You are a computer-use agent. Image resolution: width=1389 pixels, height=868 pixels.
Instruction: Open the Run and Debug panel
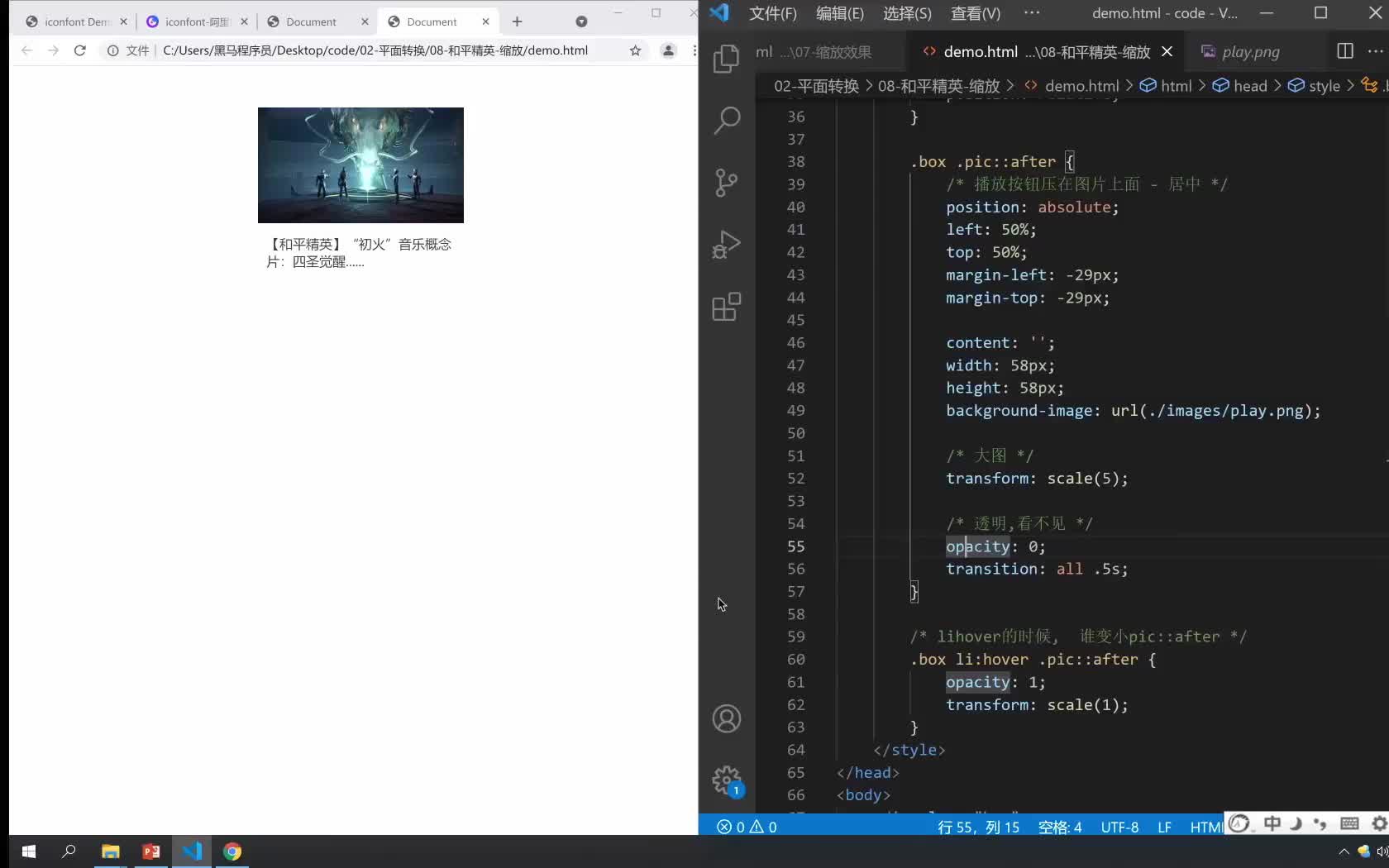pyautogui.click(x=726, y=245)
